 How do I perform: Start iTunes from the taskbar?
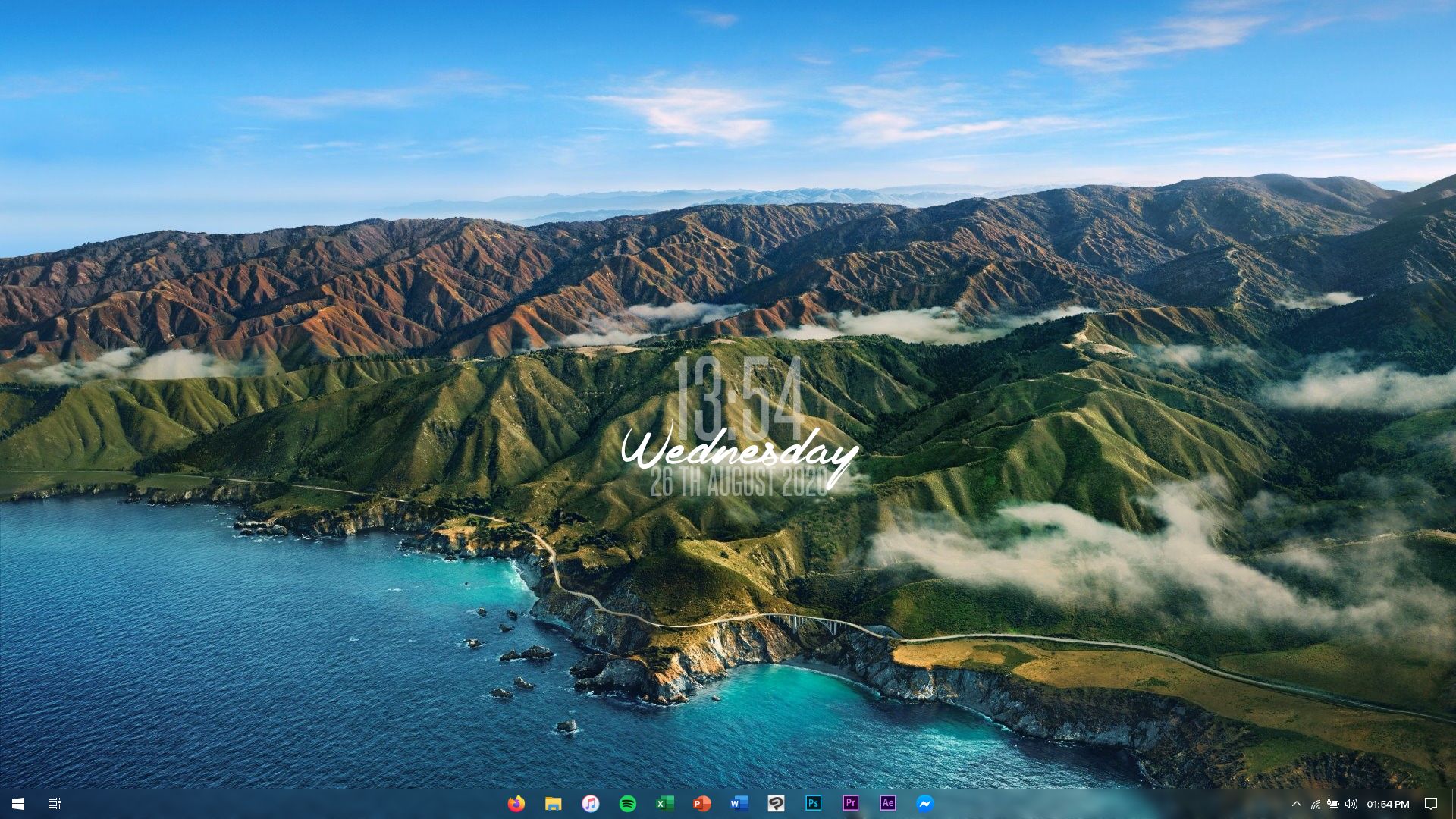(590, 804)
